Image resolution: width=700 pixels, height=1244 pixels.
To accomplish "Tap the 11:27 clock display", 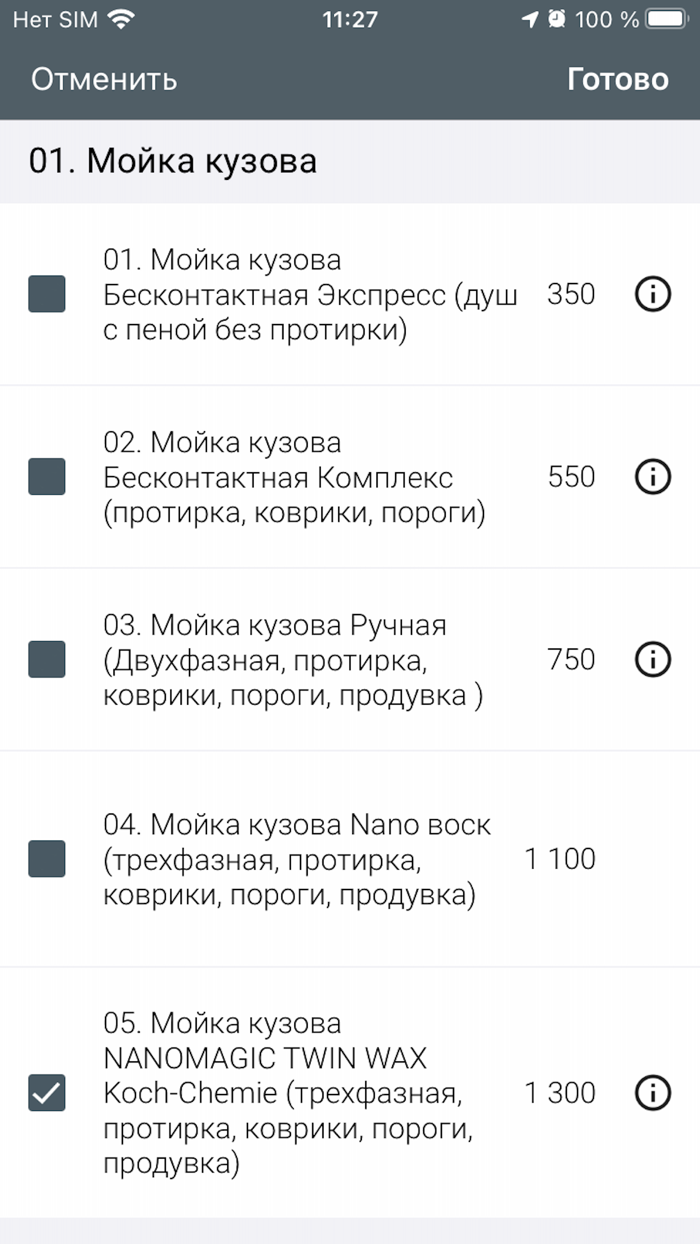I will click(350, 17).
